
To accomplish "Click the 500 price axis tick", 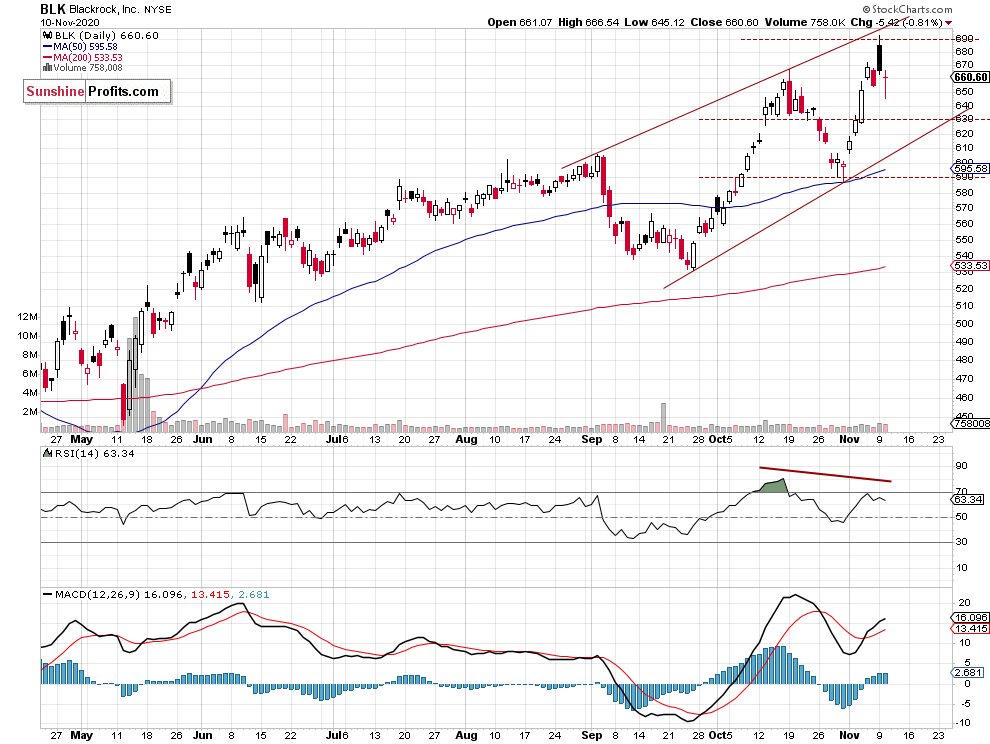I will click(x=964, y=323).
